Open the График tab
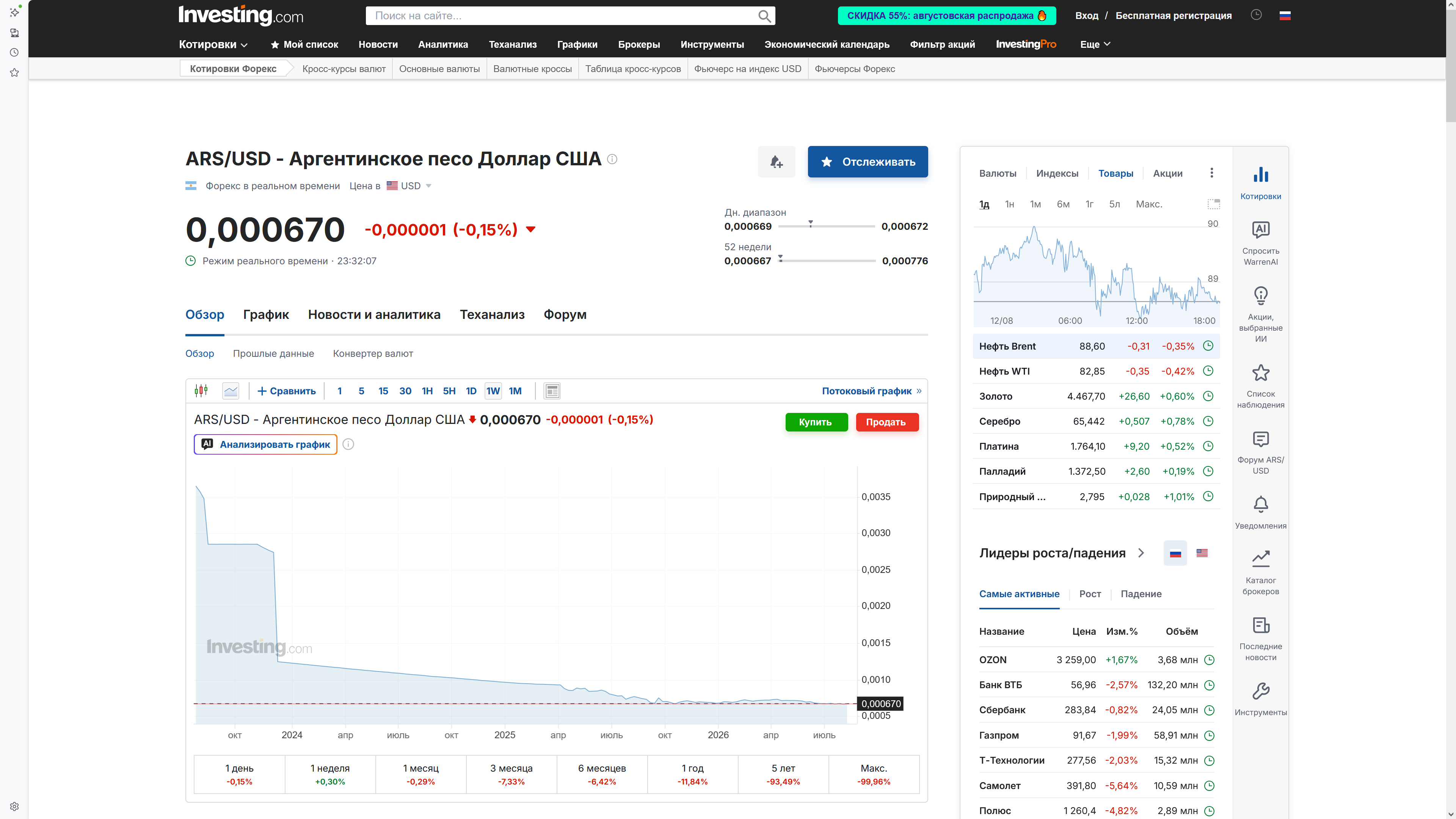Viewport: 1456px width, 819px height. 266,314
